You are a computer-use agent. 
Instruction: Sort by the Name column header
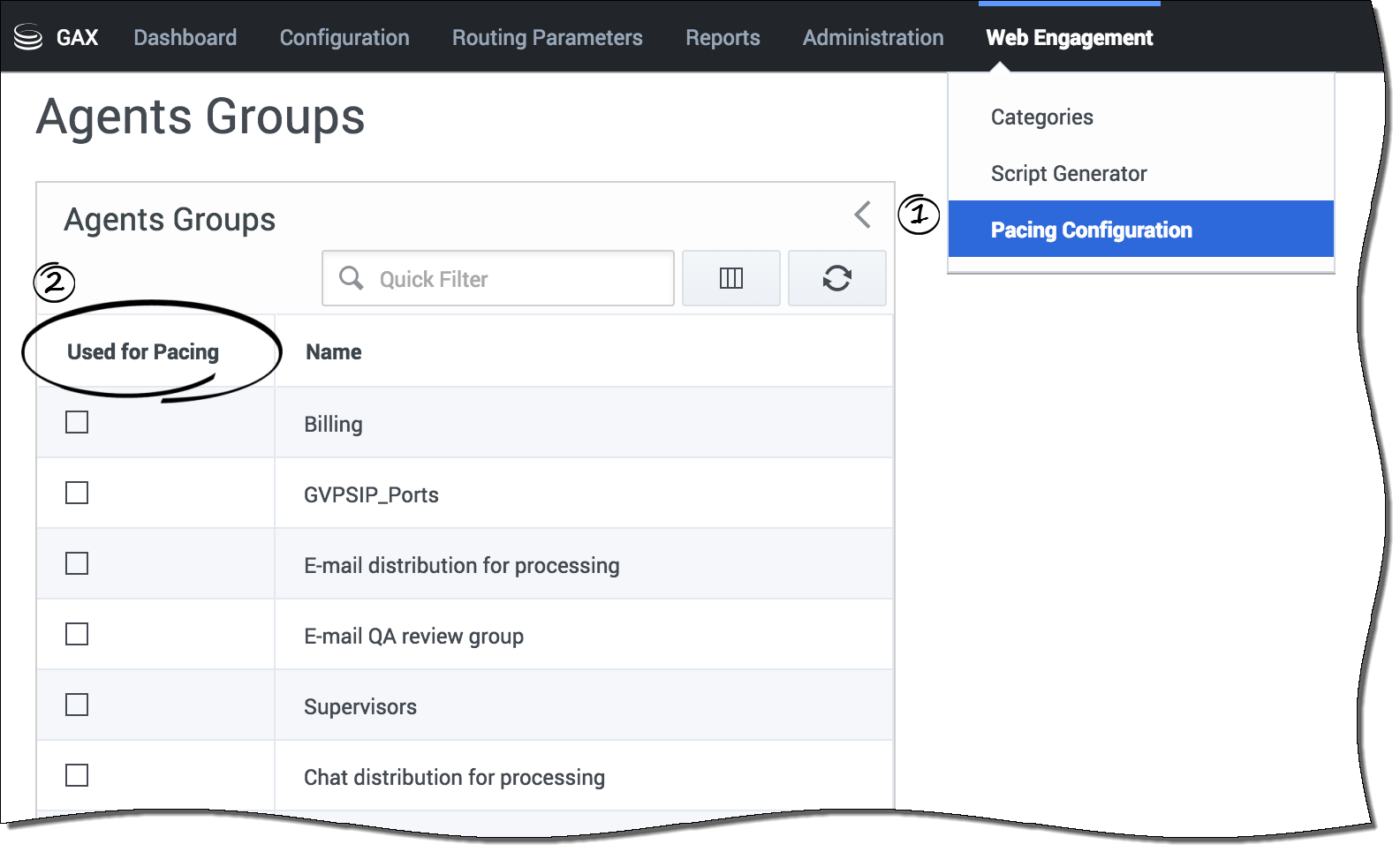click(x=334, y=352)
